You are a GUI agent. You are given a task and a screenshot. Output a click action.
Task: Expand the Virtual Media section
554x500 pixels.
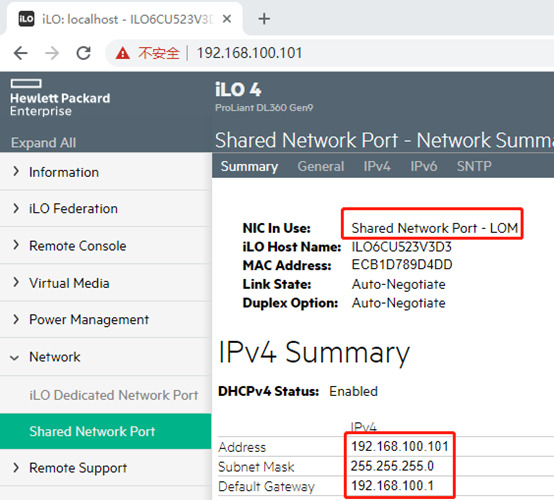click(x=106, y=283)
